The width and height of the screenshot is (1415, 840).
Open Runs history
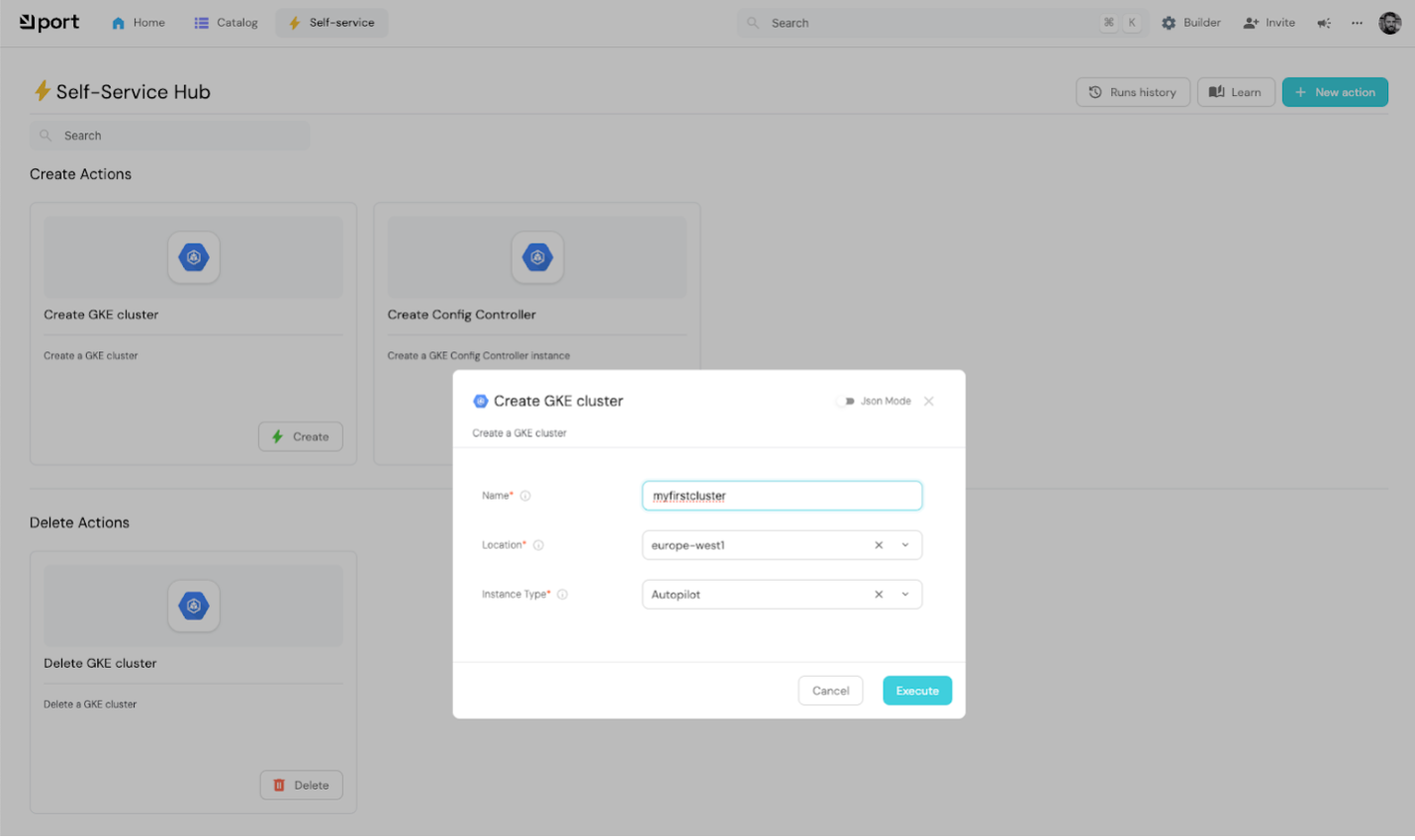coord(1133,92)
